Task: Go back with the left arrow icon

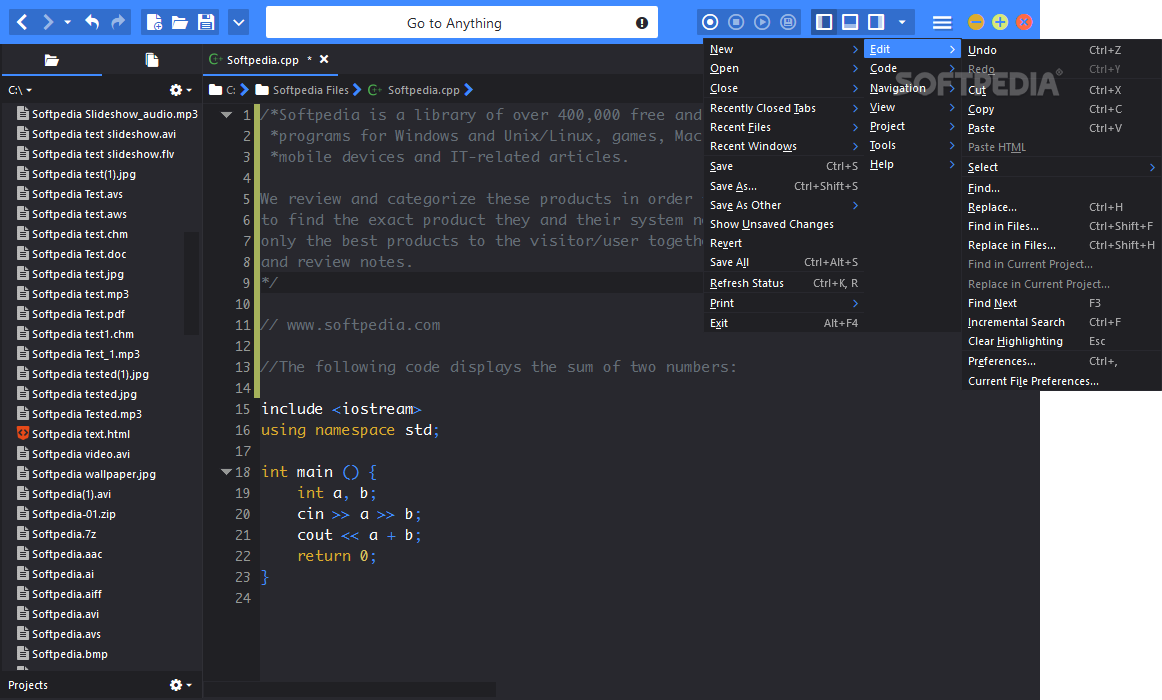Action: click(21, 22)
